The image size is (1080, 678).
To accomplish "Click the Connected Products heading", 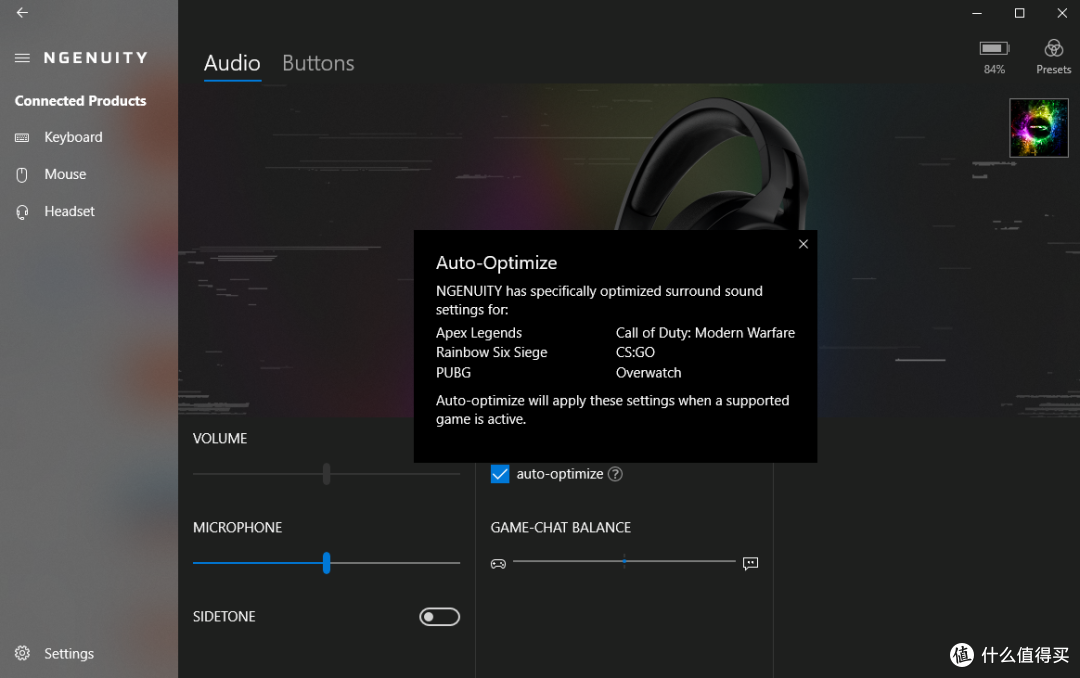I will tap(81, 101).
